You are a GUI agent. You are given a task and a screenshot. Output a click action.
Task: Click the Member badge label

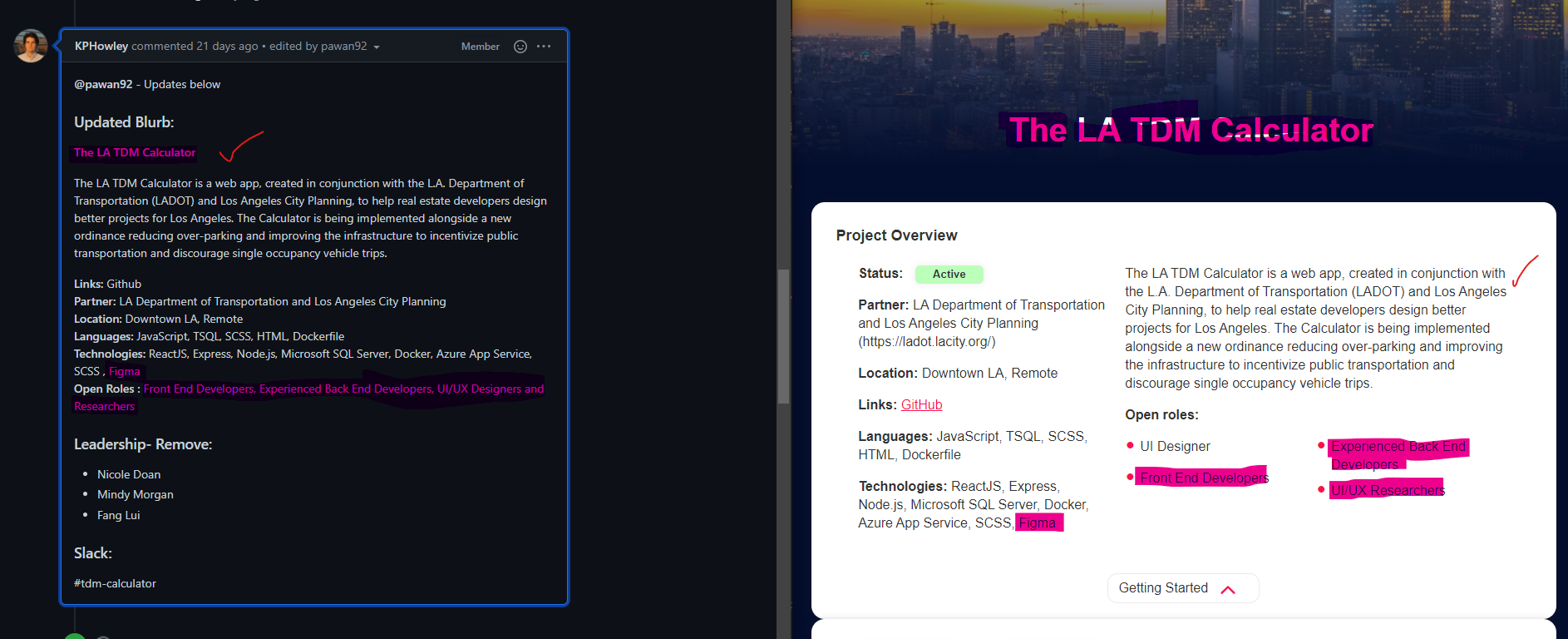click(481, 47)
